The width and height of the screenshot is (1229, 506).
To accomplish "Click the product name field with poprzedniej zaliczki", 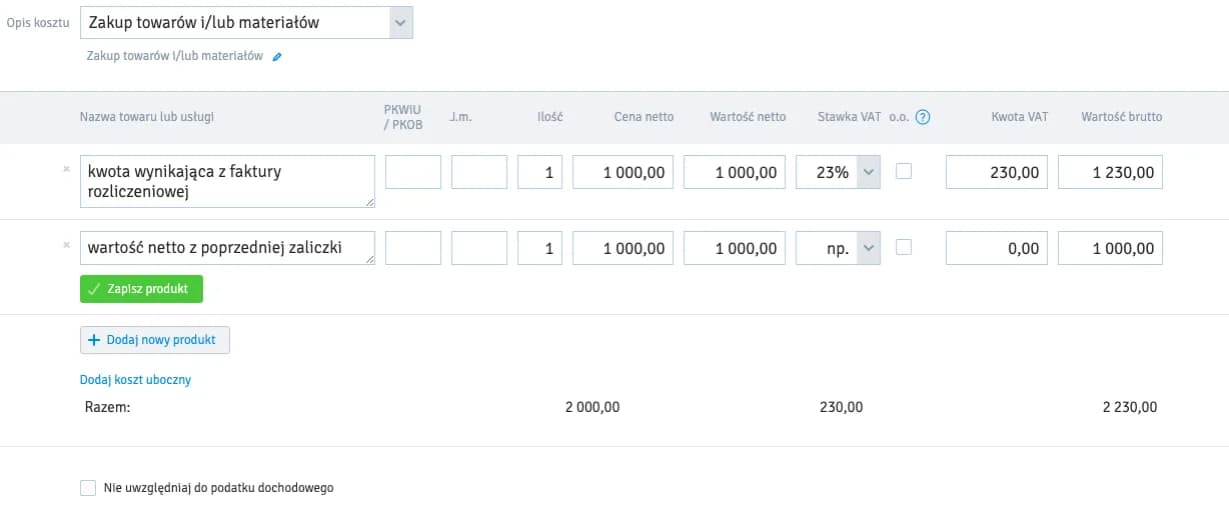I will (x=227, y=248).
